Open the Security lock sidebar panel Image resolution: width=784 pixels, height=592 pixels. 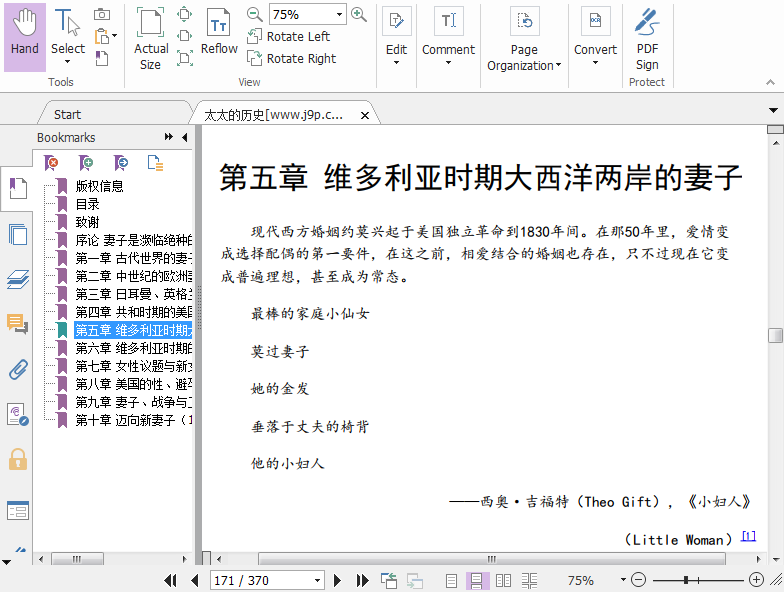[x=18, y=460]
